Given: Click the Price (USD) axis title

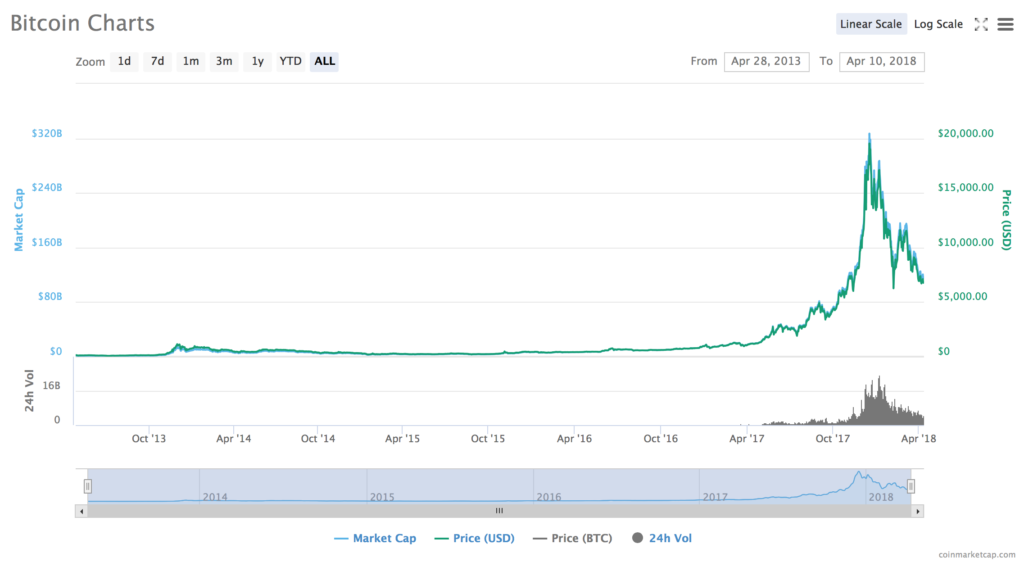Looking at the screenshot, I should (1006, 220).
